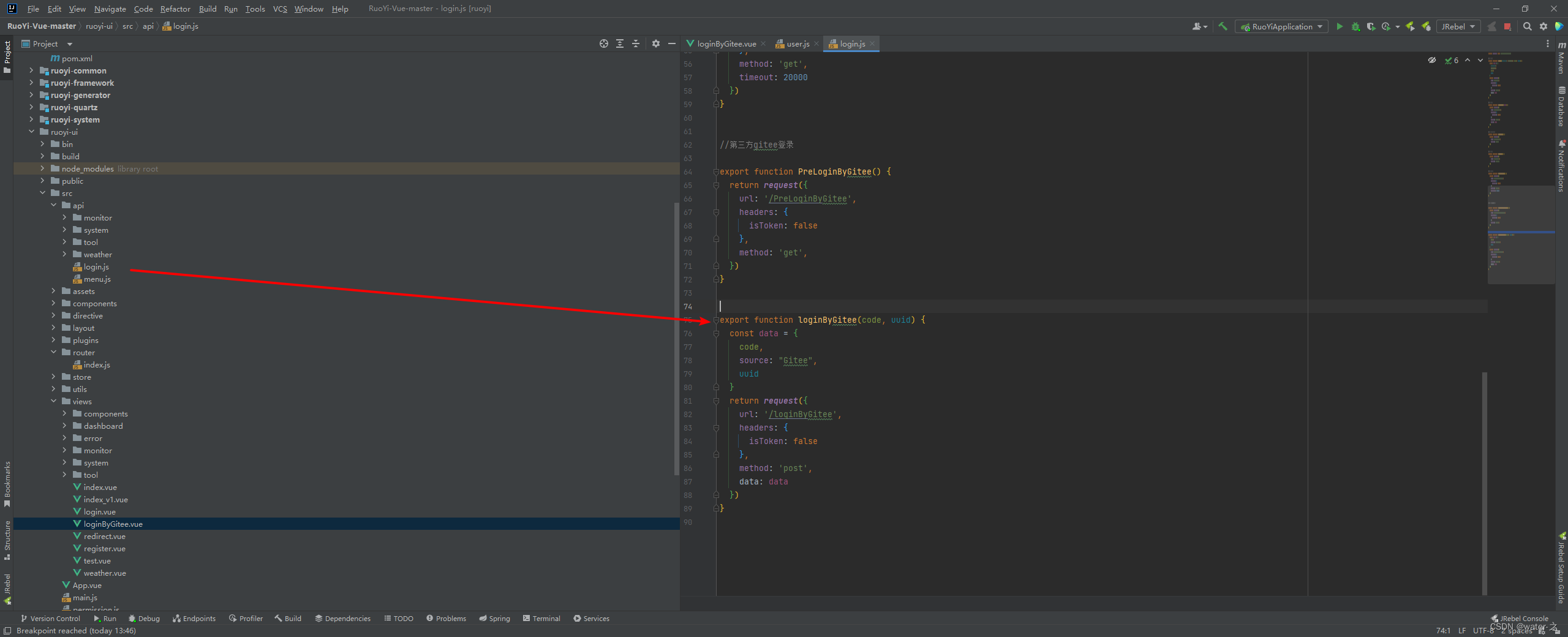This screenshot has width=1568, height=637.
Task: Click the editor vertical scrollbar thumb
Action: [1484, 483]
